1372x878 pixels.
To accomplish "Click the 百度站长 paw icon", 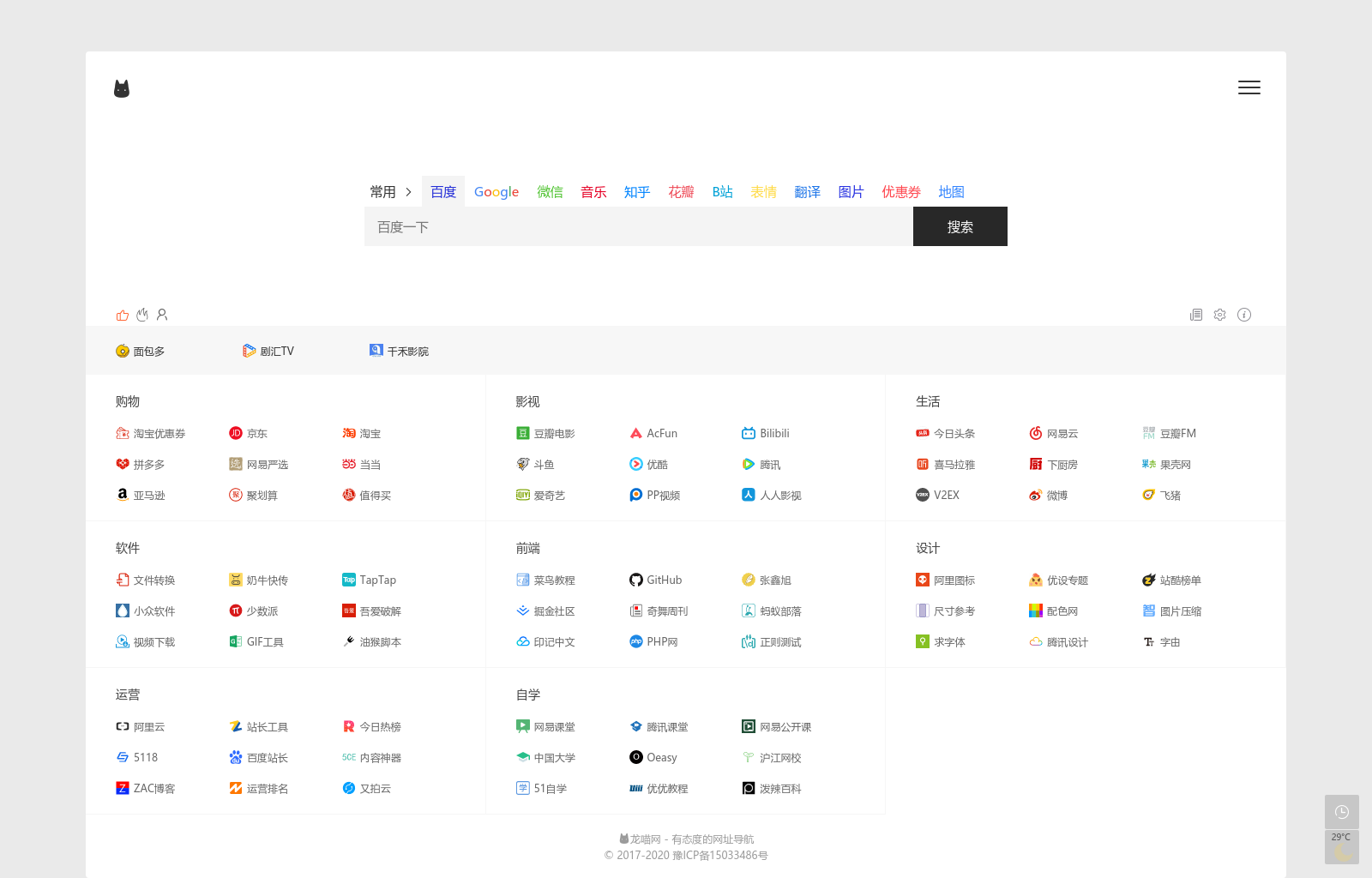I will pos(236,757).
